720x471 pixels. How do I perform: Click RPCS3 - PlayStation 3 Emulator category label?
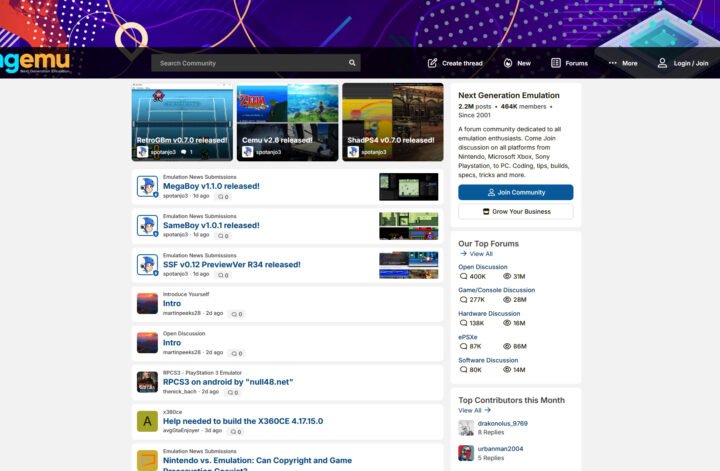click(x=202, y=373)
